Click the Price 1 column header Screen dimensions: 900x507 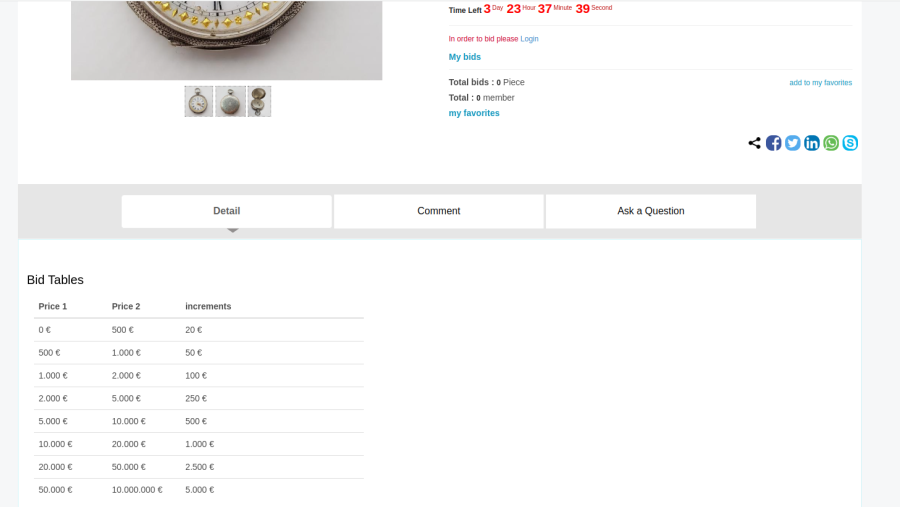tap(52, 306)
